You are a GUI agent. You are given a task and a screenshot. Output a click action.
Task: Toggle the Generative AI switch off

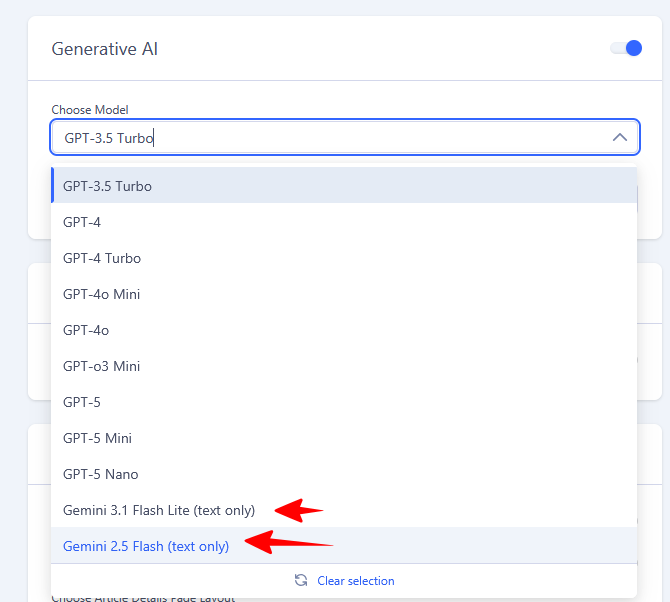point(626,48)
